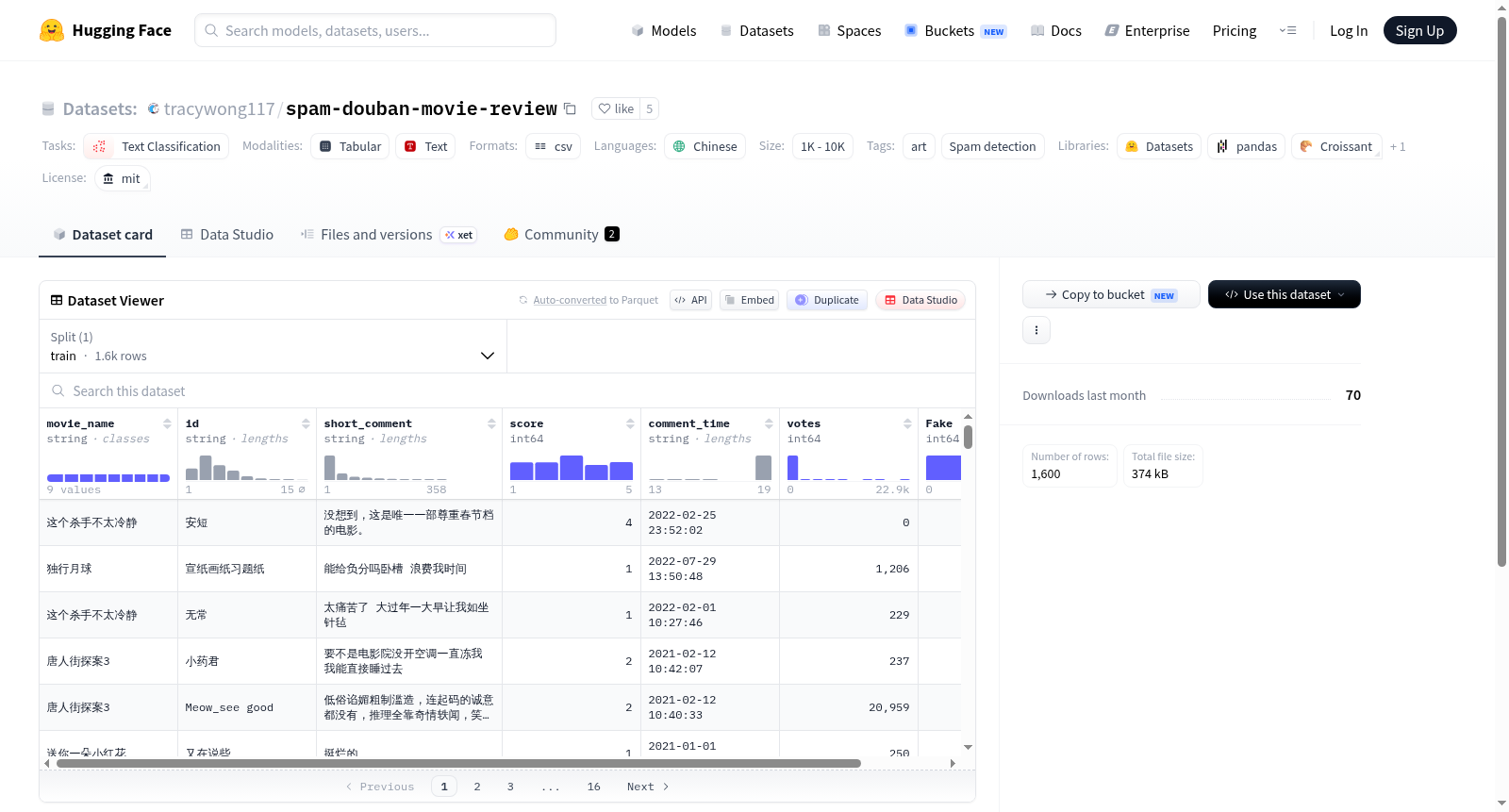Click the Spam detection tag
1509x812 pixels.
click(992, 146)
